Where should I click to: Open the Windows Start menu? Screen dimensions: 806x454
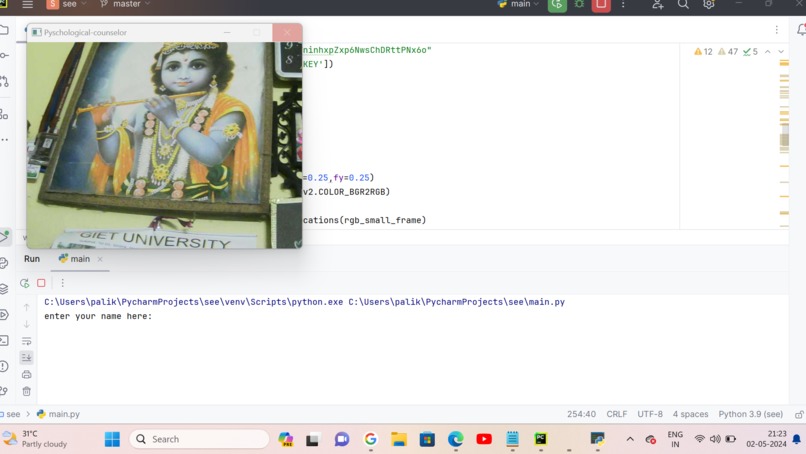click(112, 439)
